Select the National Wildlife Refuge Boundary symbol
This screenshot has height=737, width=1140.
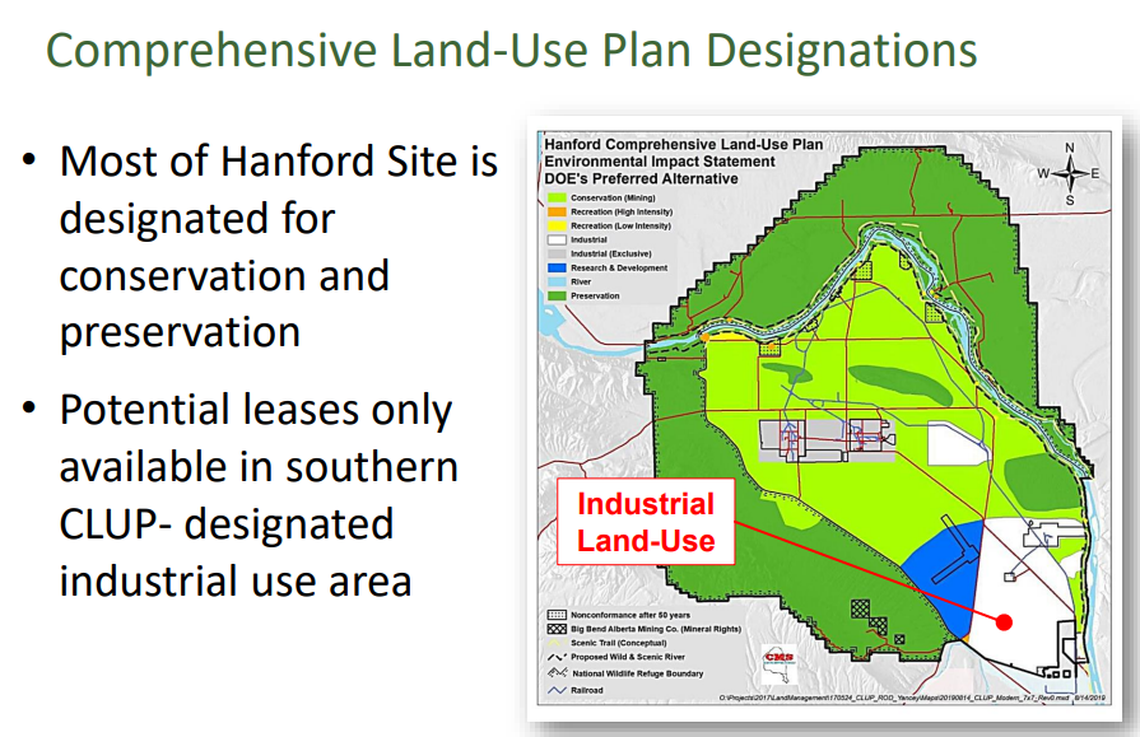556,673
